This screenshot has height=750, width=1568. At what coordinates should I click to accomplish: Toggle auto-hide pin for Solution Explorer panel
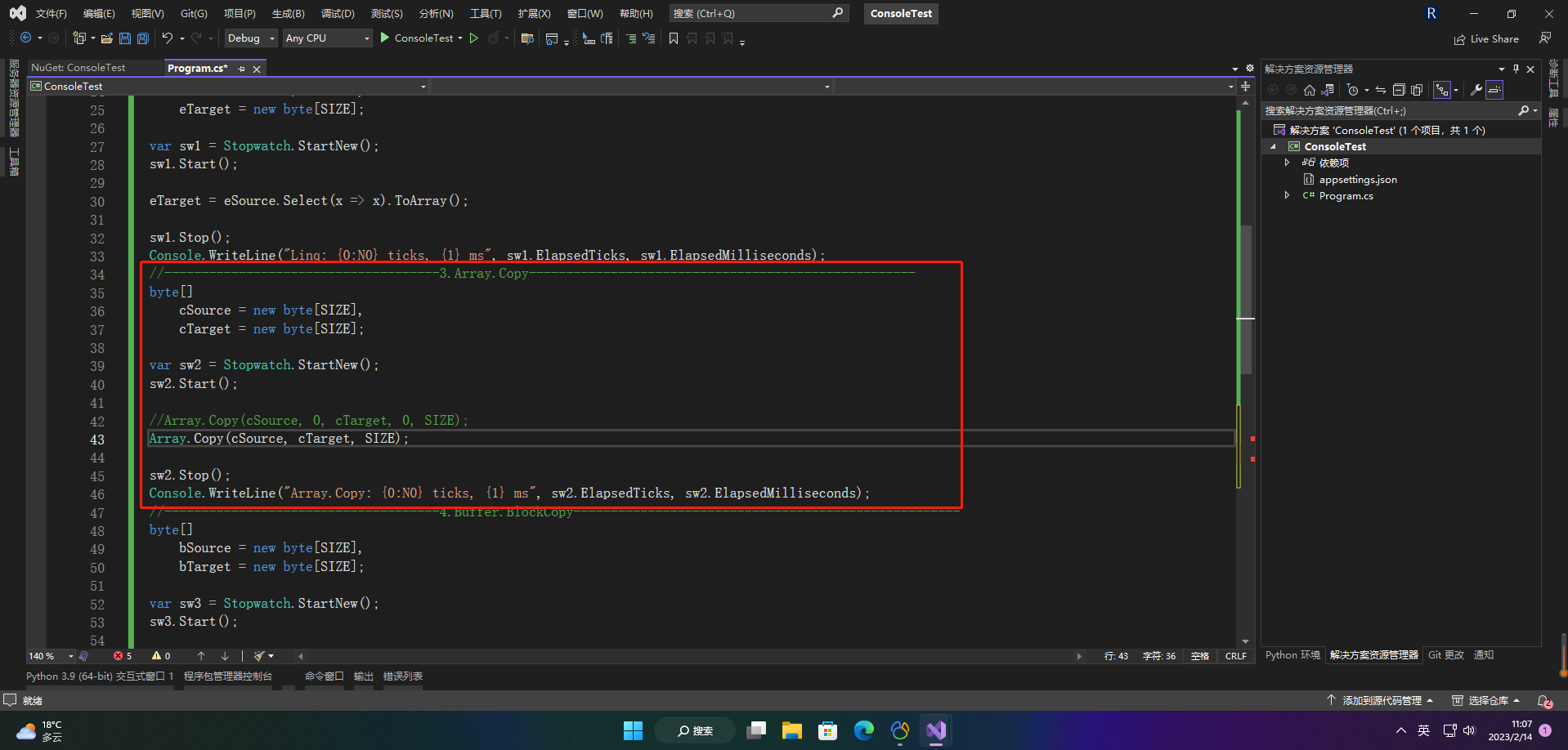point(1516,69)
